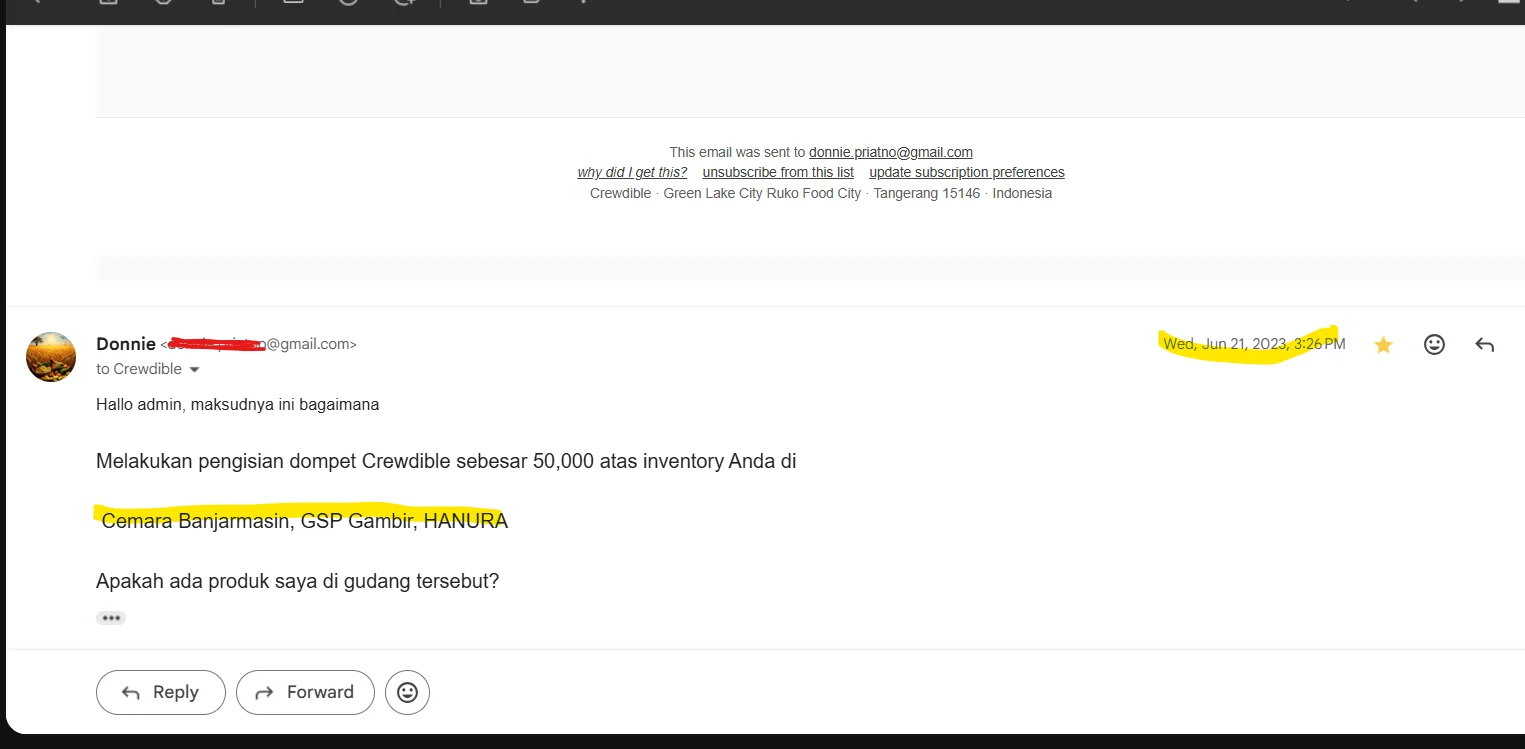Screen dimensions: 1525x749
Task: Click the Crewdible Green Lake City address line
Action: (821, 193)
